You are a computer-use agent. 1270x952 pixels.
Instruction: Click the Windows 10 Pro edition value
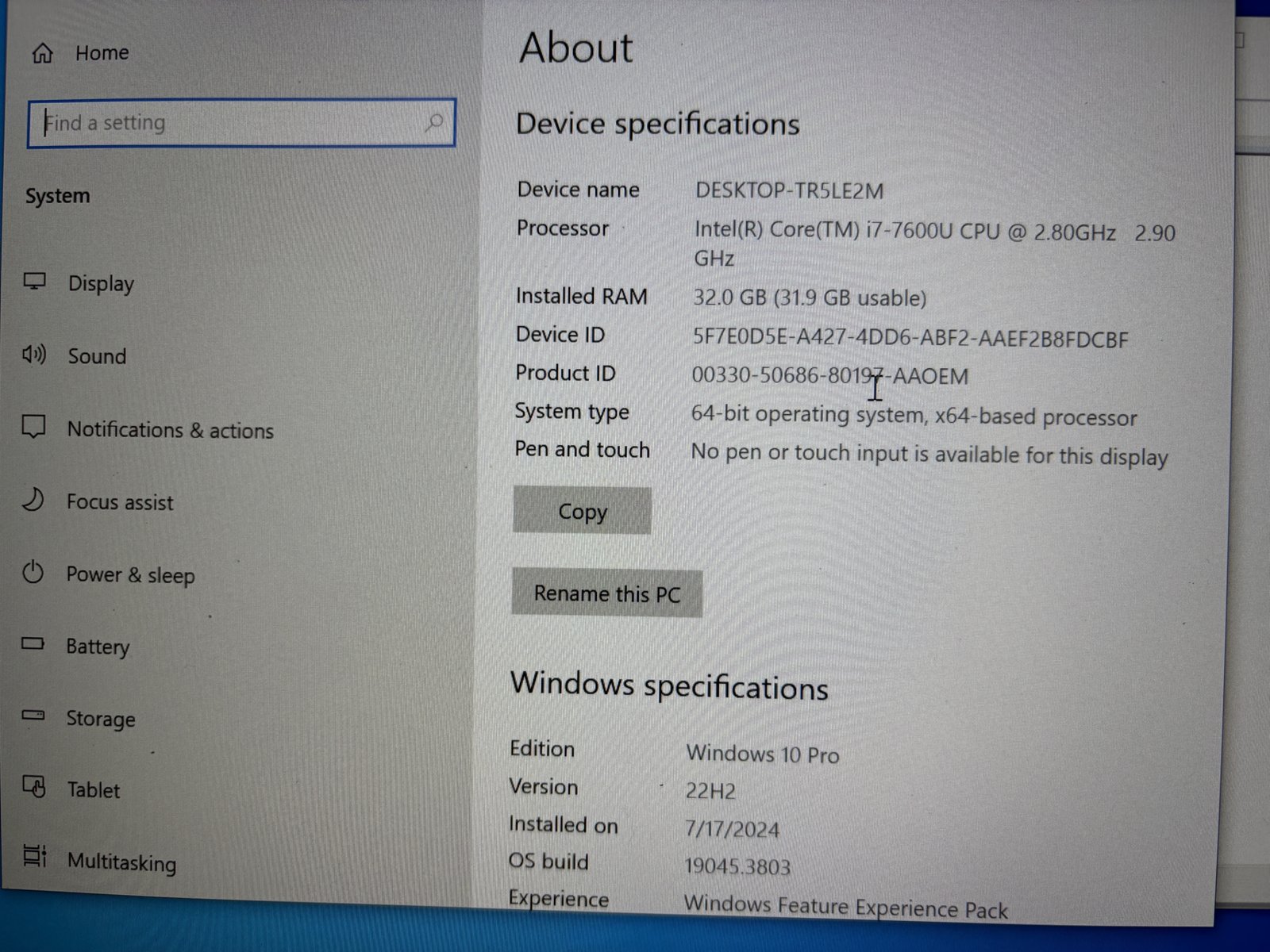coord(763,753)
